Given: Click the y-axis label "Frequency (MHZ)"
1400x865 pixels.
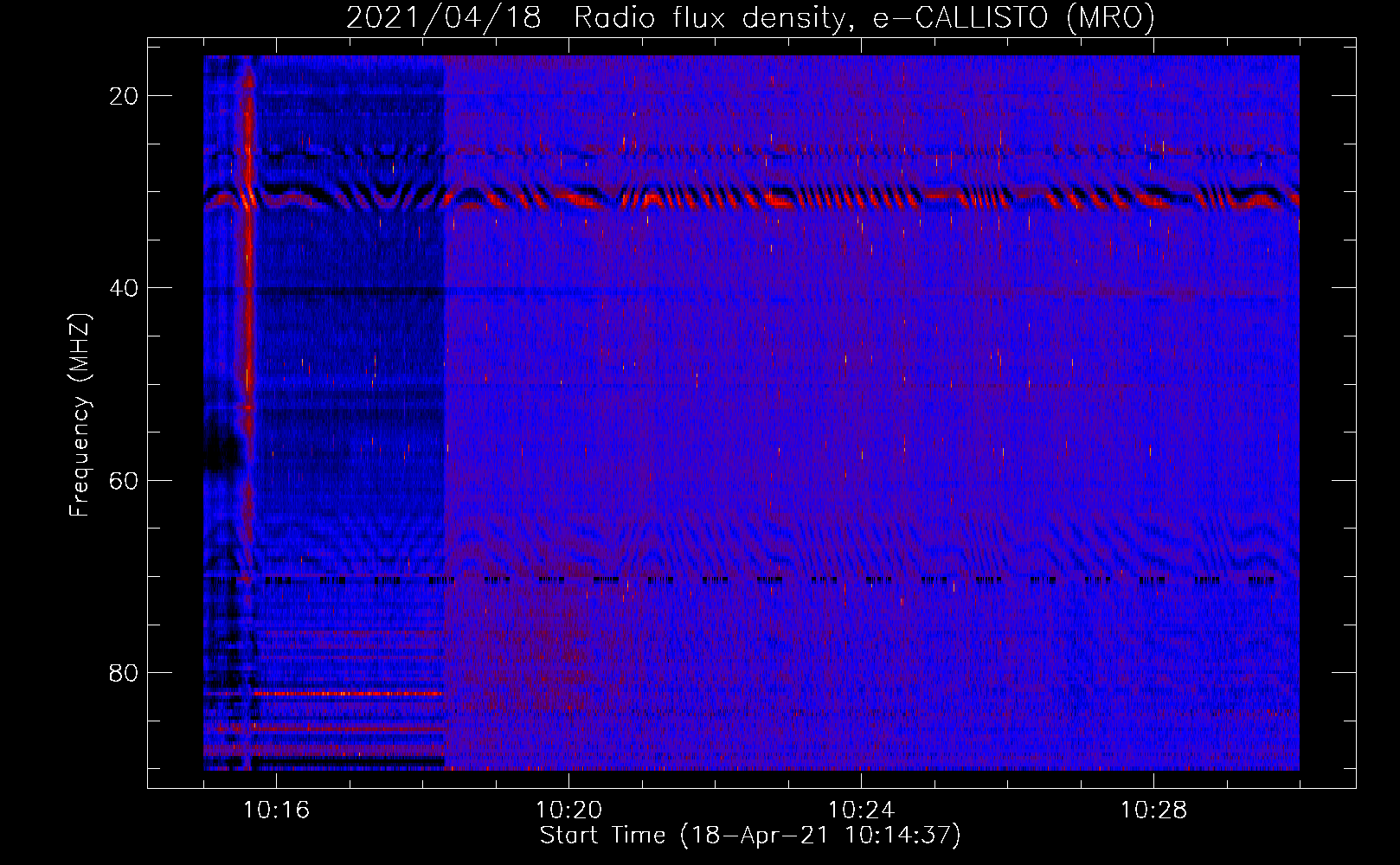Looking at the screenshot, I should 80,415.
